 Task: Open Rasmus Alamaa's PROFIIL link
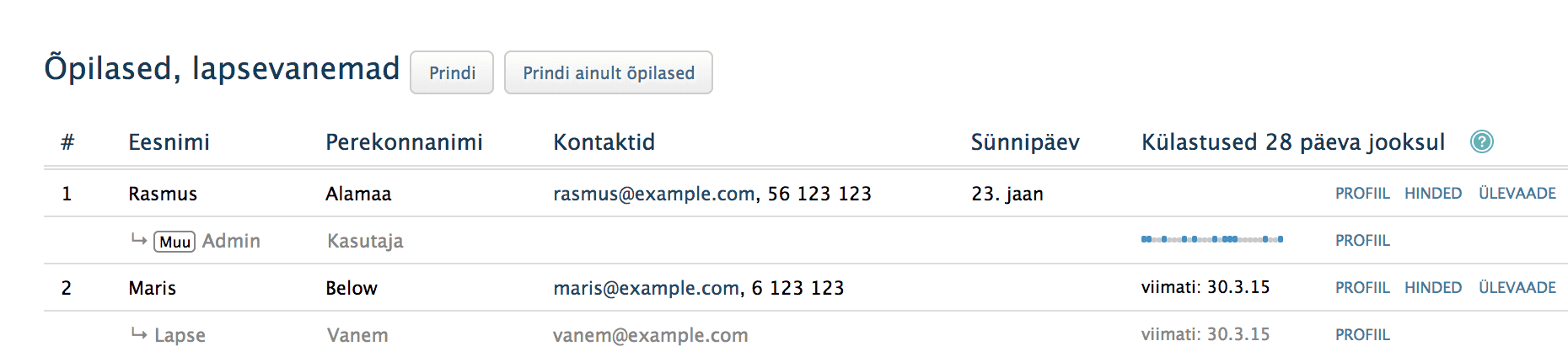point(1361,194)
